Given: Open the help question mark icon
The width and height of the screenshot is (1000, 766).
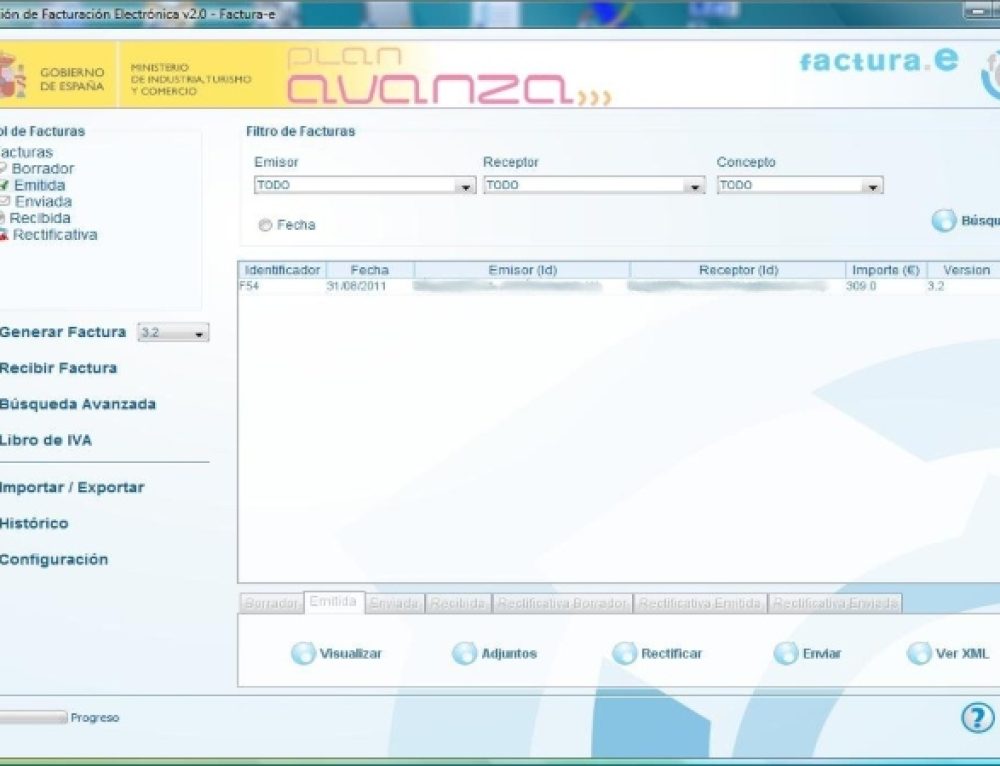Looking at the screenshot, I should tap(976, 718).
